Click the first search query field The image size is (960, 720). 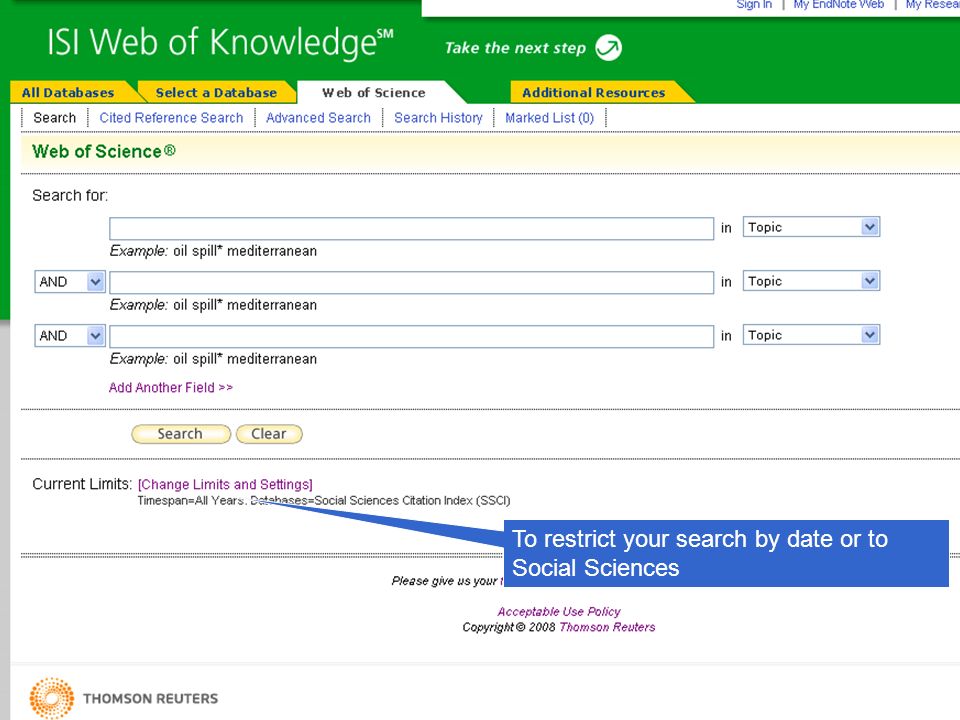[x=411, y=228]
